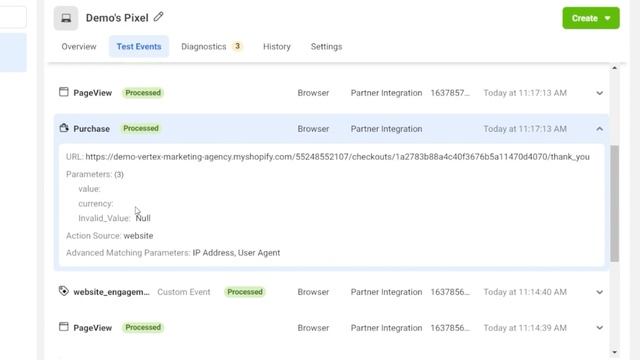The height and width of the screenshot is (360, 640).
Task: Expand the PageView event at 11:14:39 AM
Action: (599, 328)
